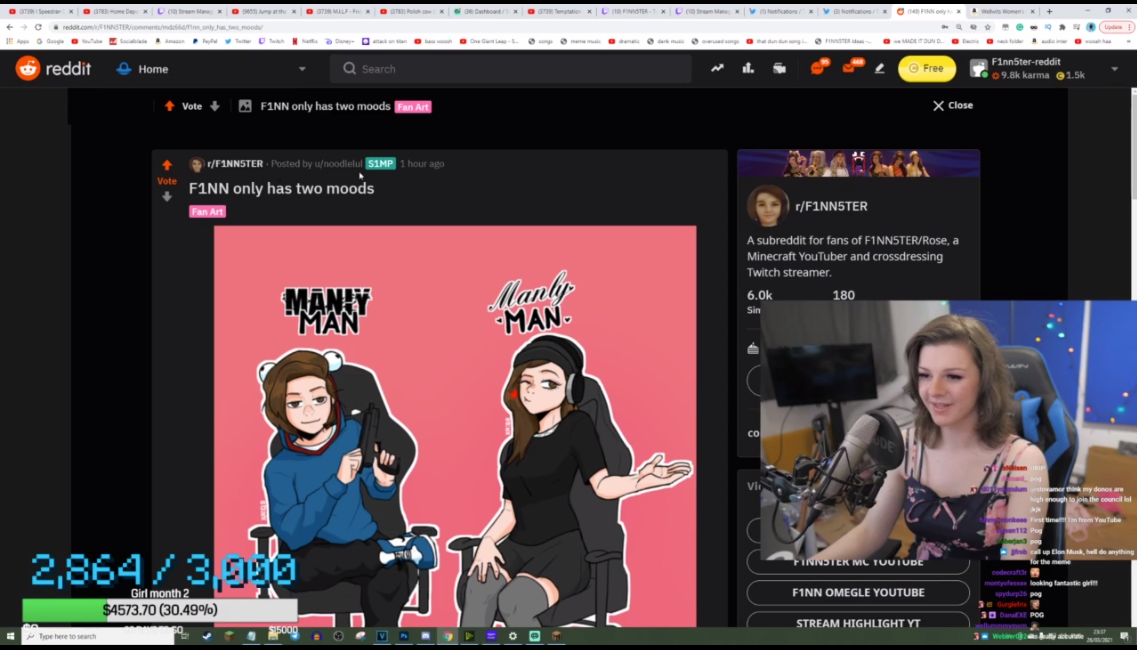Downvote the post below the Vote label
1137x650 pixels.
(x=167, y=197)
